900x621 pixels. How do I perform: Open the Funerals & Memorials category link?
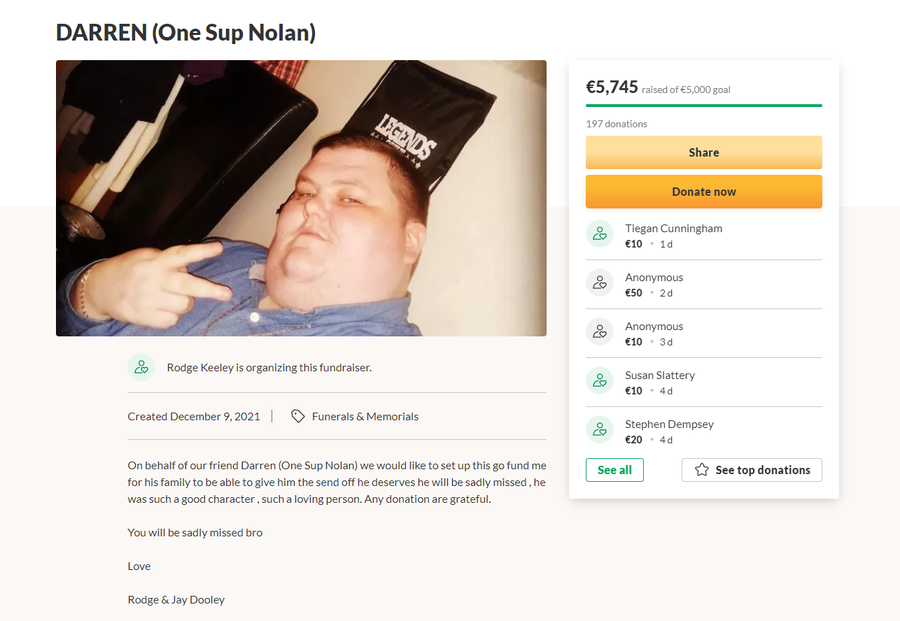365,416
